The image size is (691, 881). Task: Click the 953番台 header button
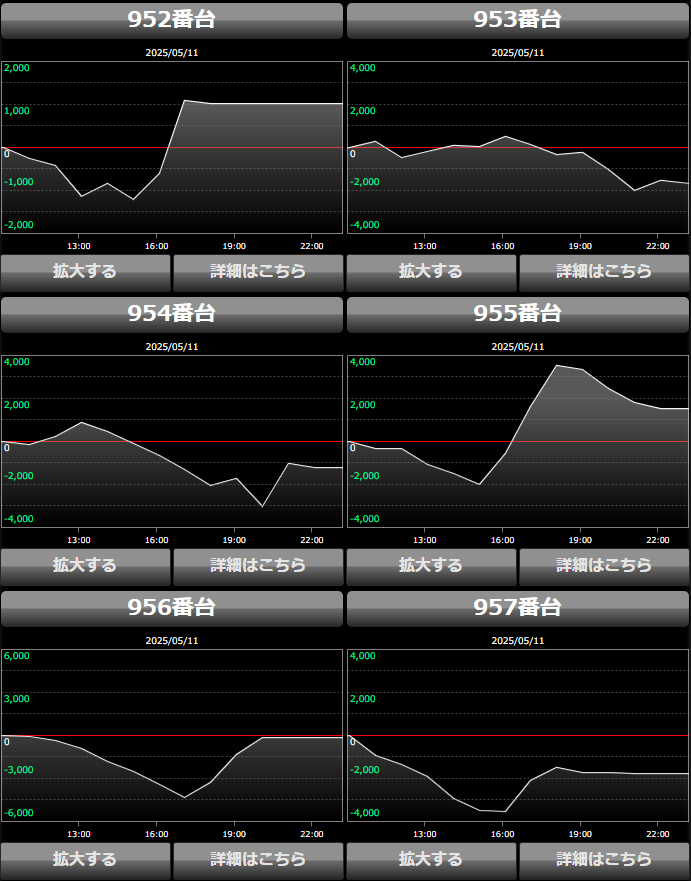[518, 21]
